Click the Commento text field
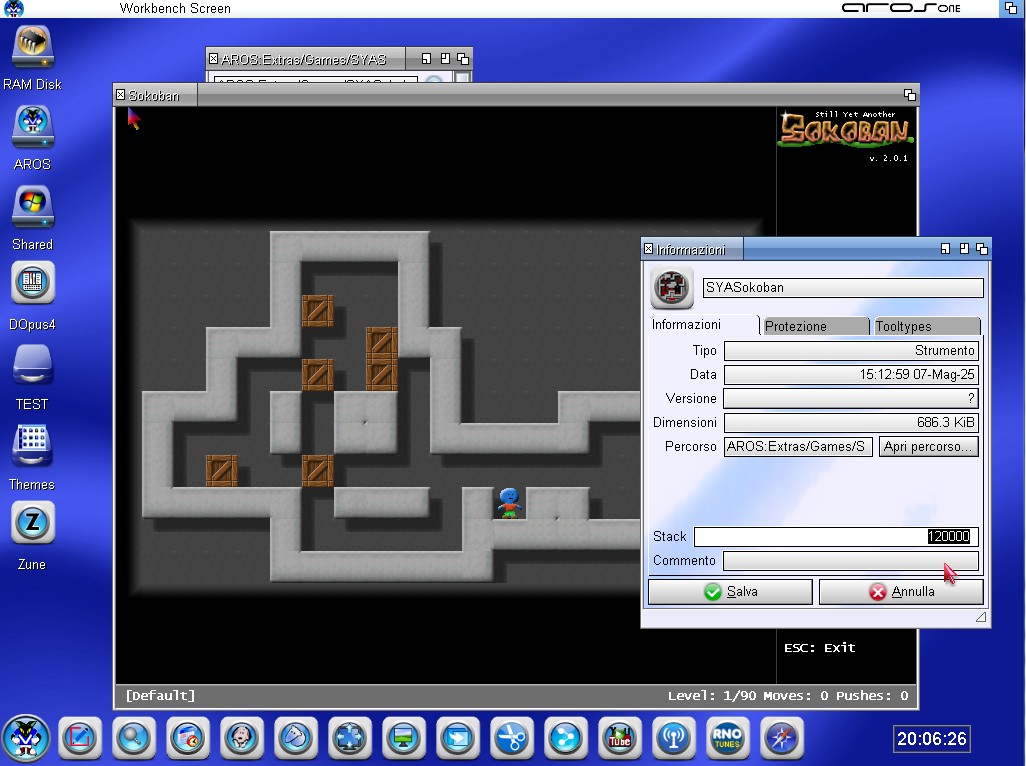1026x766 pixels. [x=850, y=561]
